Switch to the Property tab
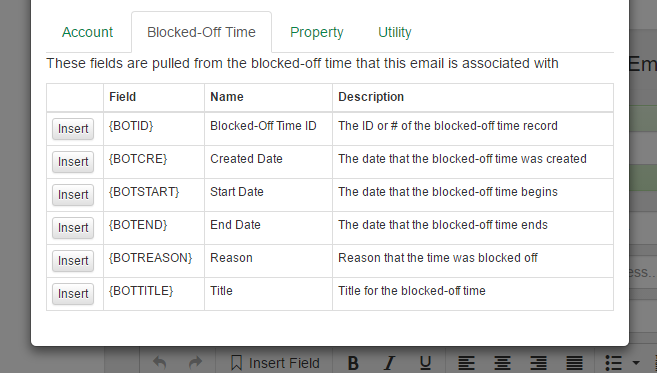This screenshot has height=373, width=657. pyautogui.click(x=317, y=32)
